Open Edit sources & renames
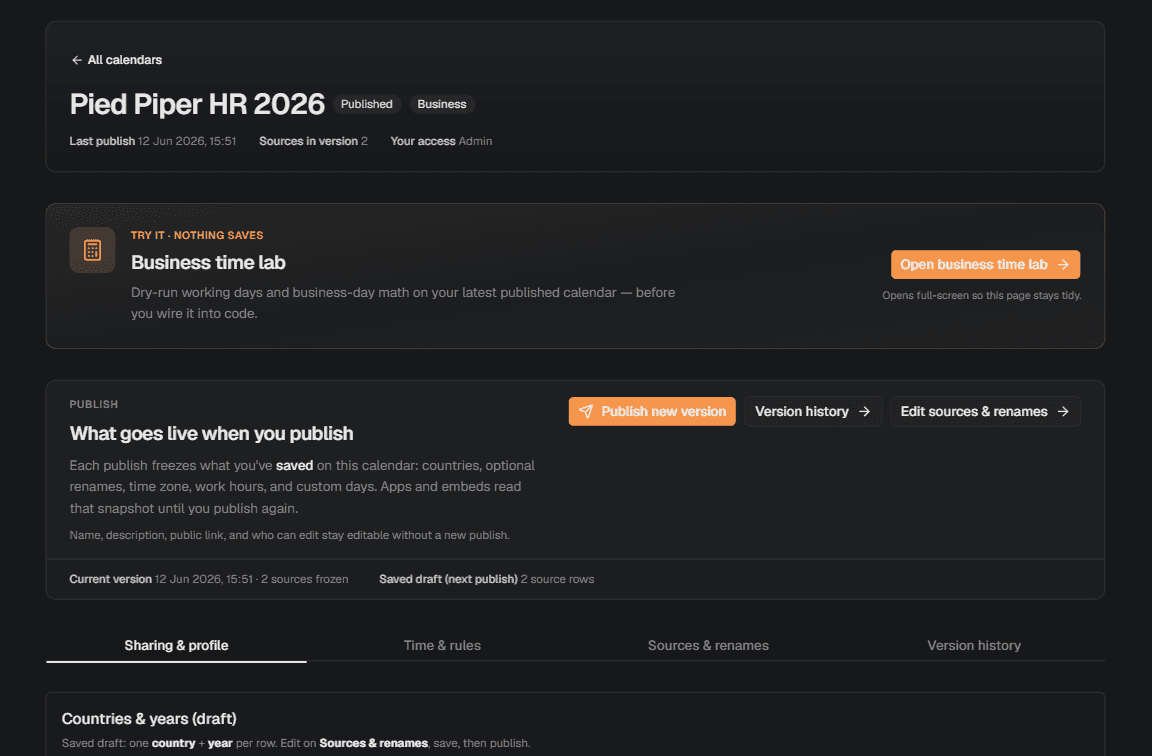Screen dimensions: 1152x756 coord(985,411)
